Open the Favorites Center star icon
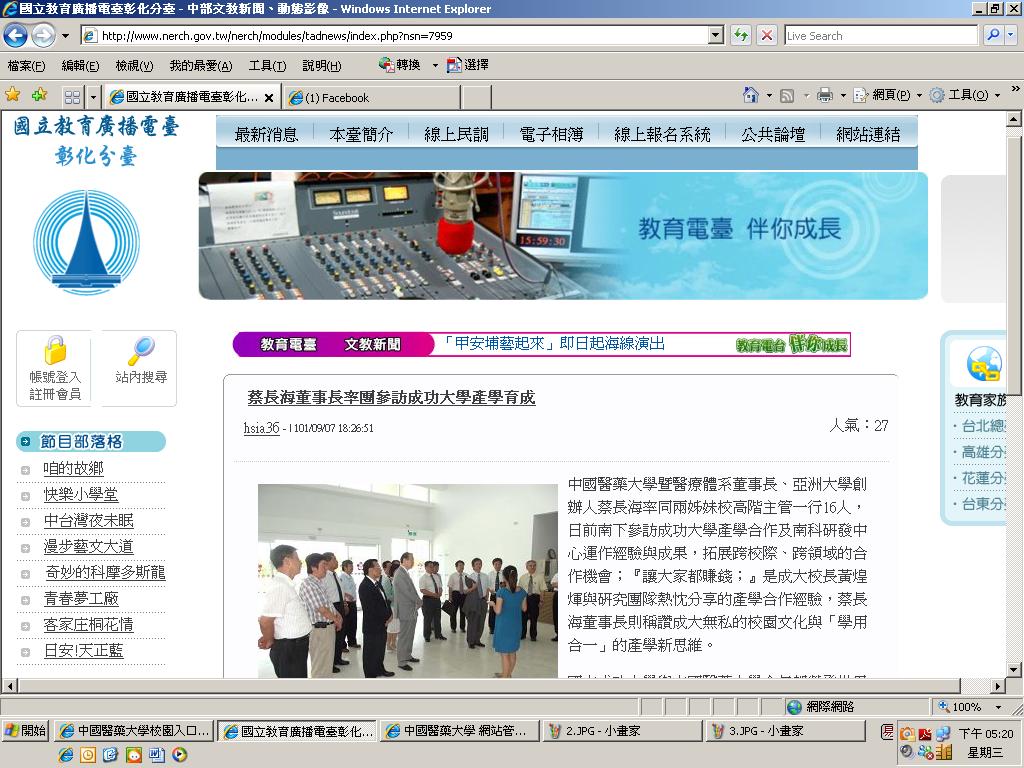The image size is (1024, 768). [x=12, y=95]
